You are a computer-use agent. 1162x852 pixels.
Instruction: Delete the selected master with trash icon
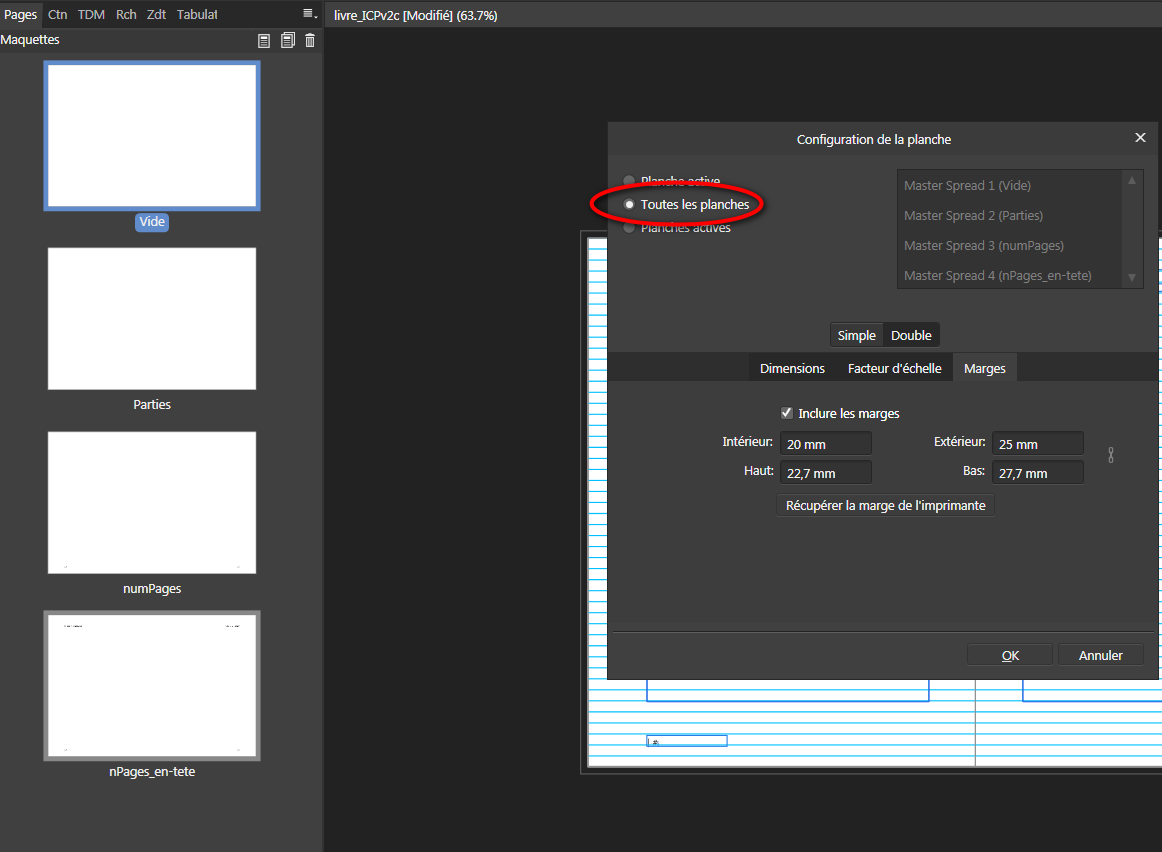pos(310,41)
